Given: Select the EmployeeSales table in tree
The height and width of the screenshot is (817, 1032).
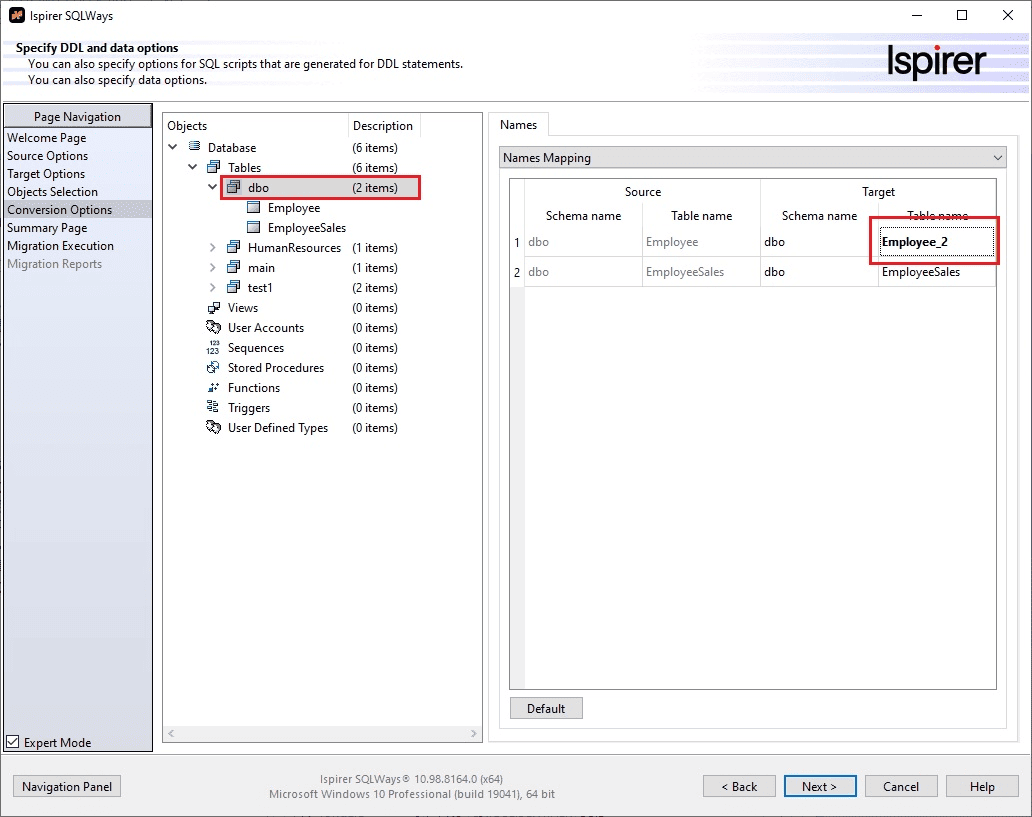Looking at the screenshot, I should (x=306, y=228).
